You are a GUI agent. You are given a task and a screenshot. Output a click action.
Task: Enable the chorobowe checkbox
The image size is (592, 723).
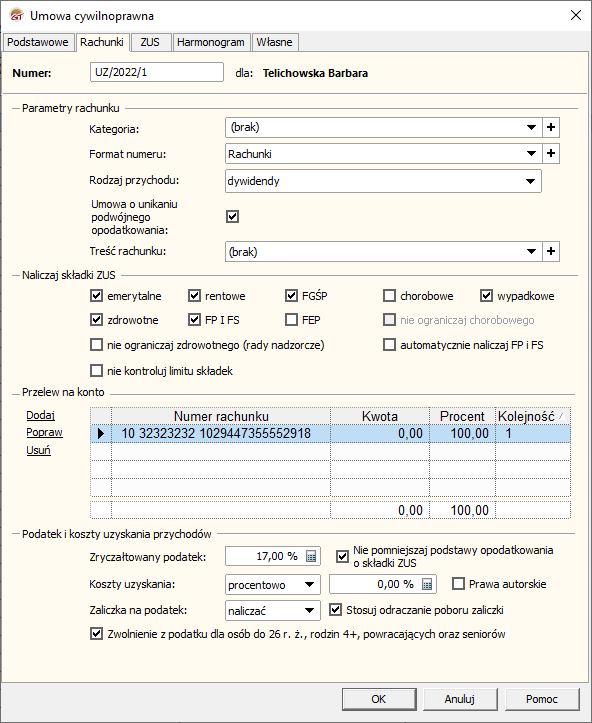pyautogui.click(x=389, y=296)
